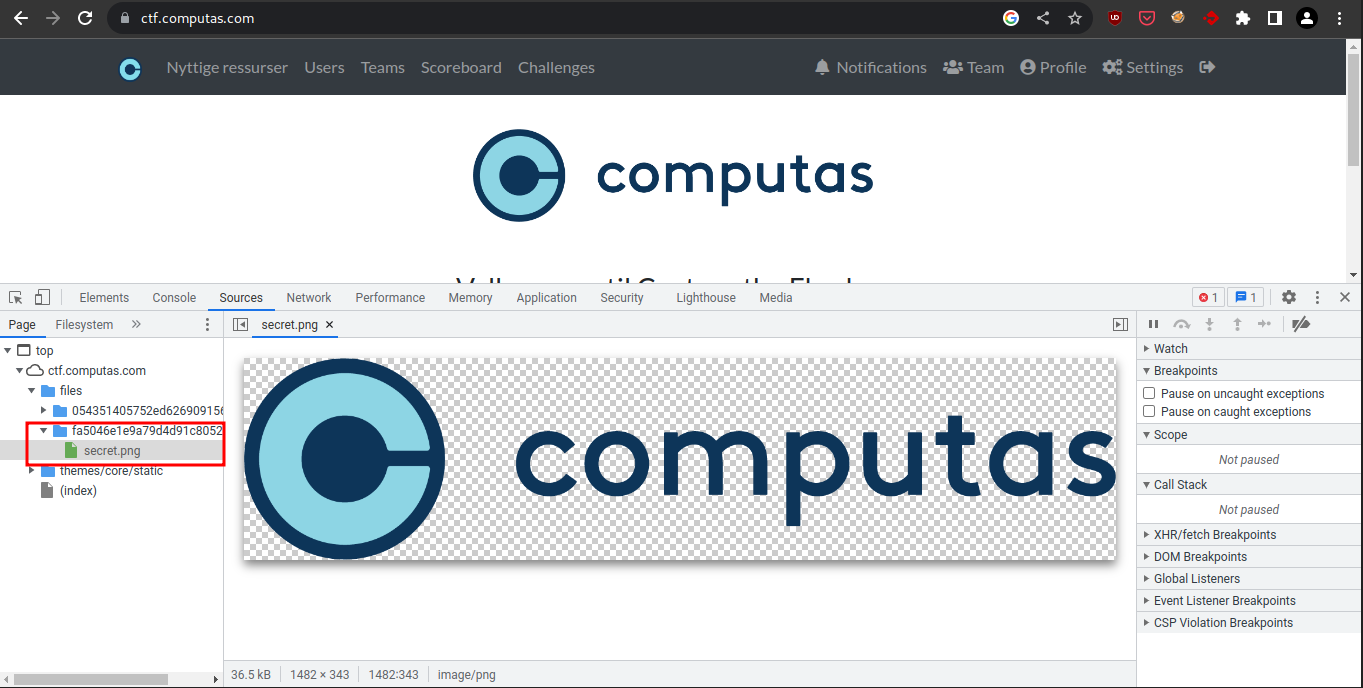Enable Pause on uncaught exceptions
The image size is (1363, 688).
click(1149, 394)
